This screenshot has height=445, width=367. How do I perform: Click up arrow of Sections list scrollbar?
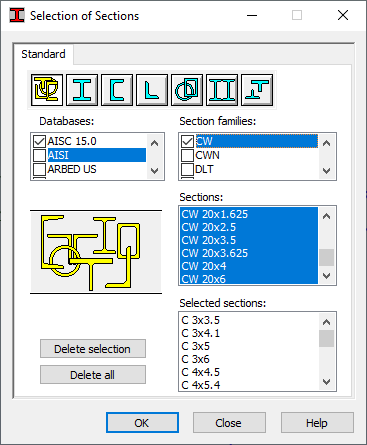[327, 216]
